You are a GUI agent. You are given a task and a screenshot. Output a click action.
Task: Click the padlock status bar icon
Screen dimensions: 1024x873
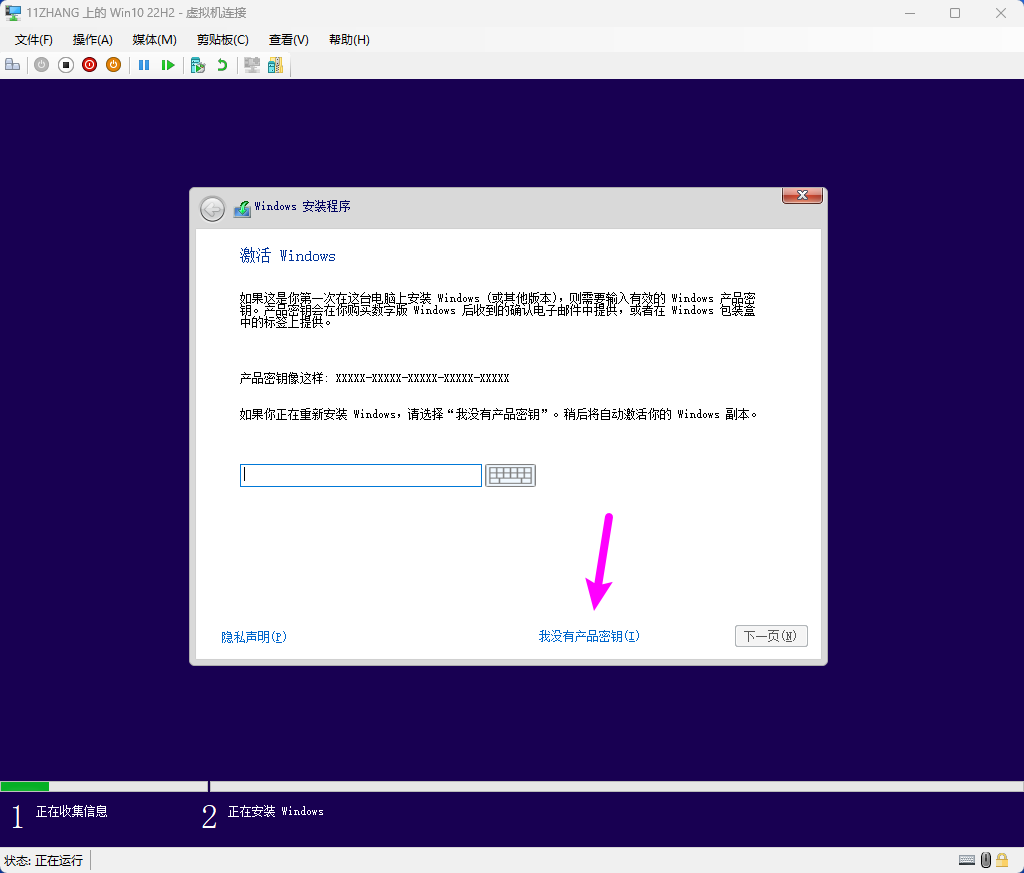coord(1002,860)
